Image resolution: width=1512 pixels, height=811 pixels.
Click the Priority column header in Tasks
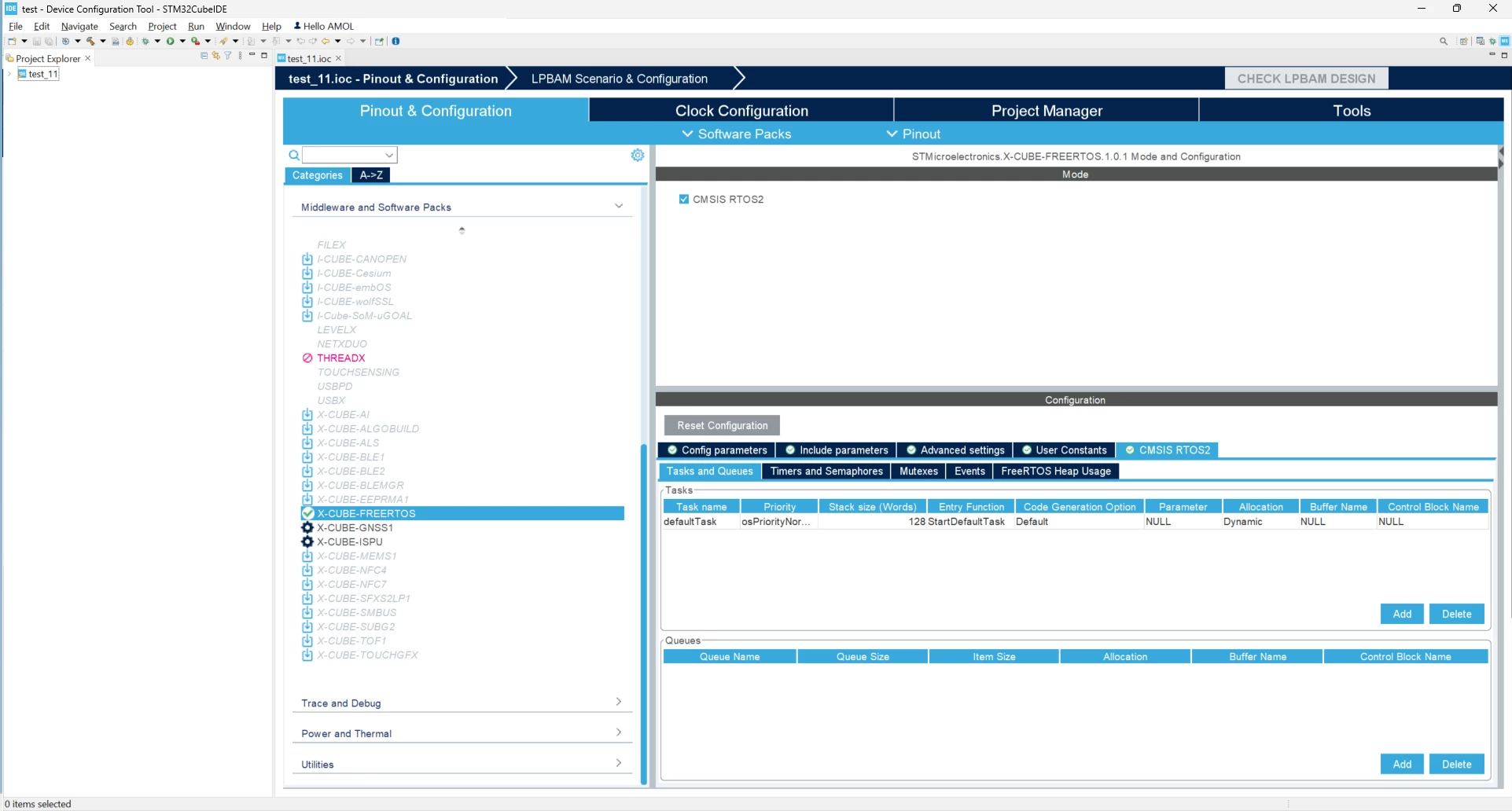coord(779,507)
